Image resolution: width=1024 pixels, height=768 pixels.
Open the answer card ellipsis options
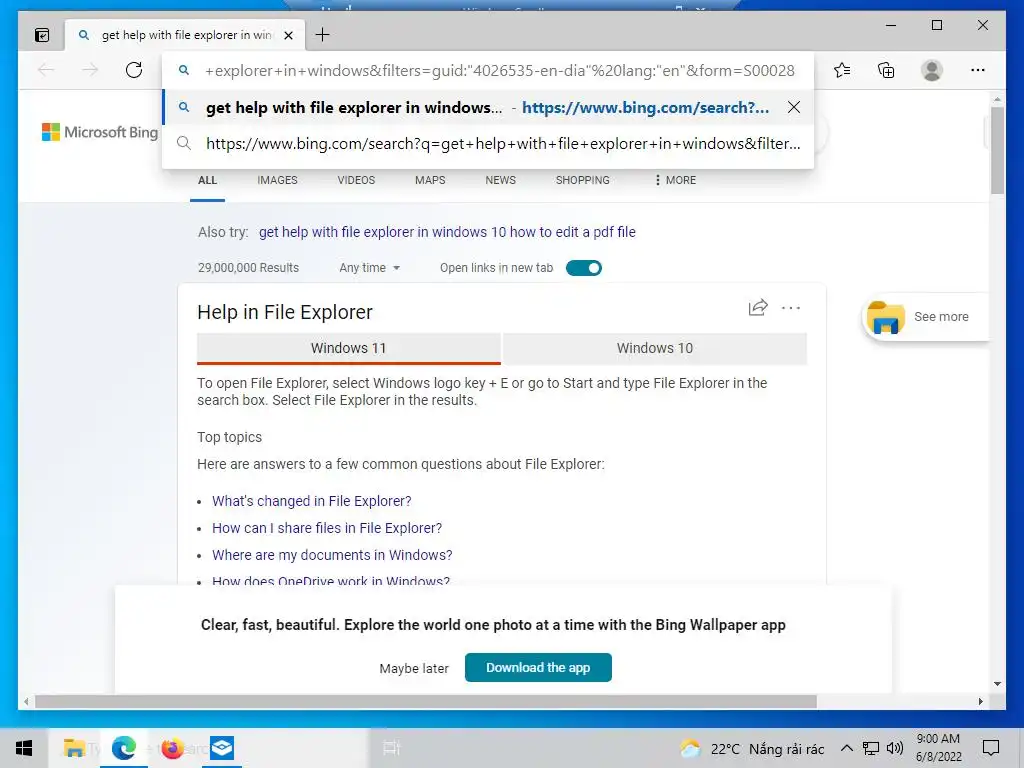[x=791, y=308]
